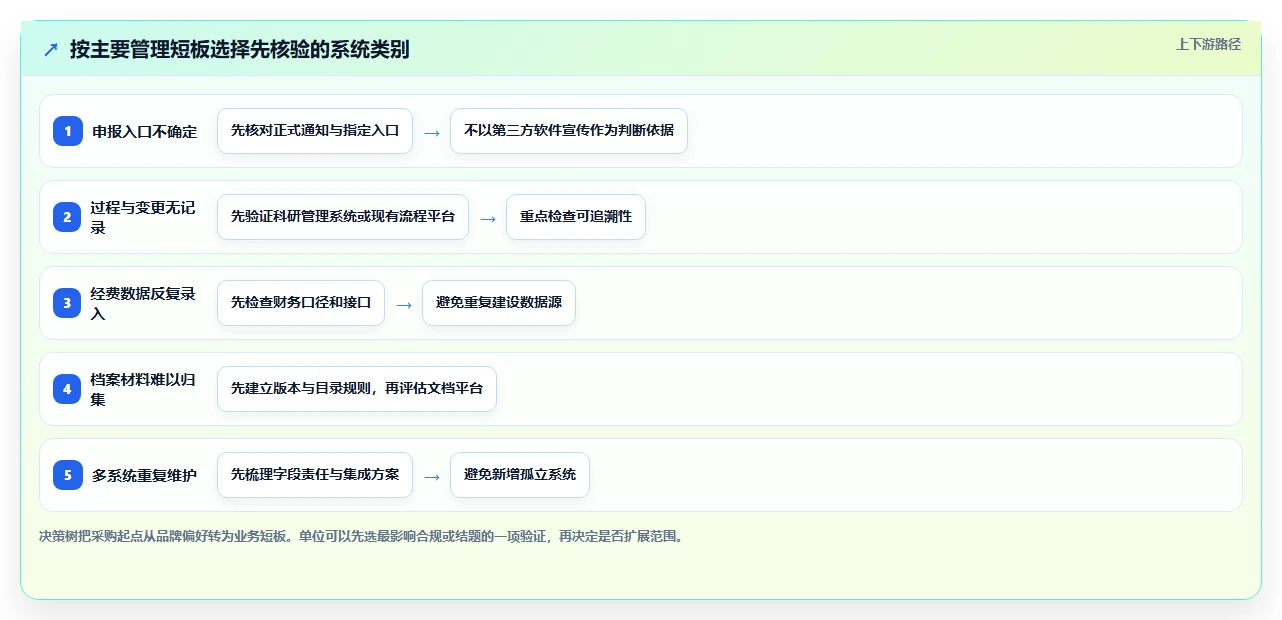Open the 避免新增孤立系统 box
Screen dimensions: 1282x620
coord(520,475)
